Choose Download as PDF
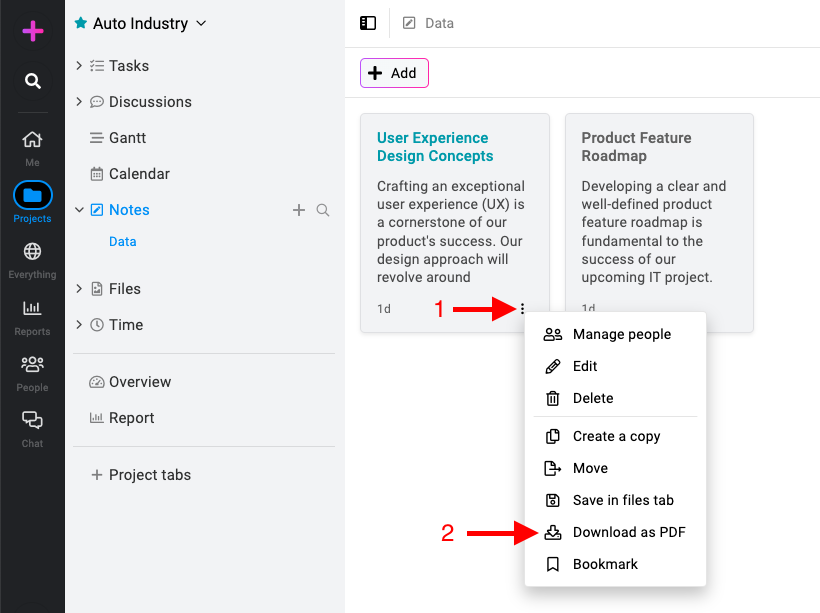The image size is (820, 613). coord(616,532)
